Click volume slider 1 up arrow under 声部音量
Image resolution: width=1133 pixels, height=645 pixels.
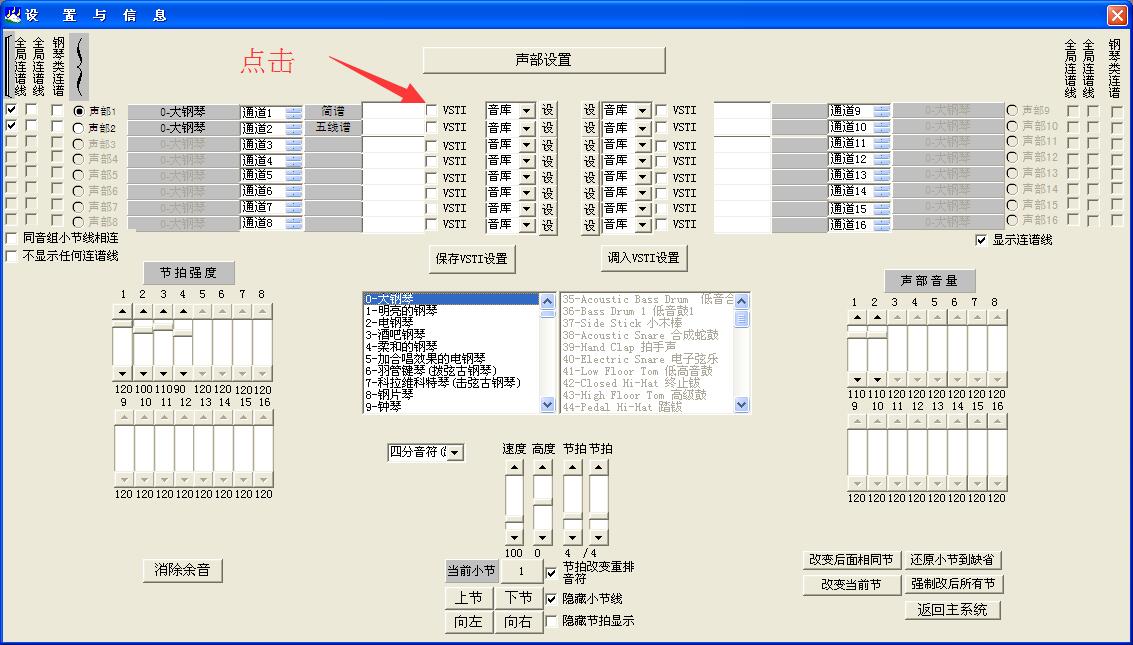click(x=856, y=317)
